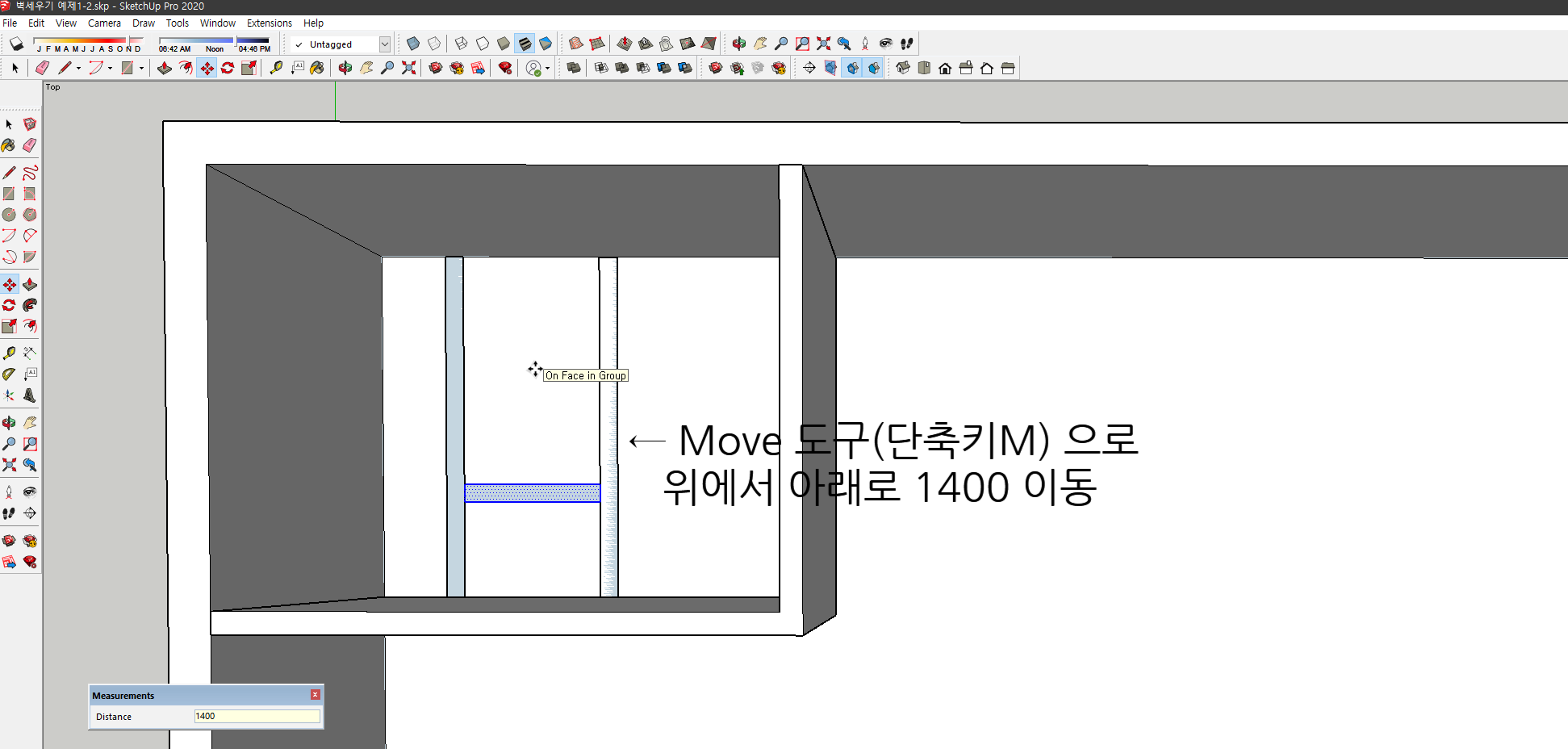Toggle Monochrome face style
Screen dimensions: 1568x749
click(x=546, y=44)
